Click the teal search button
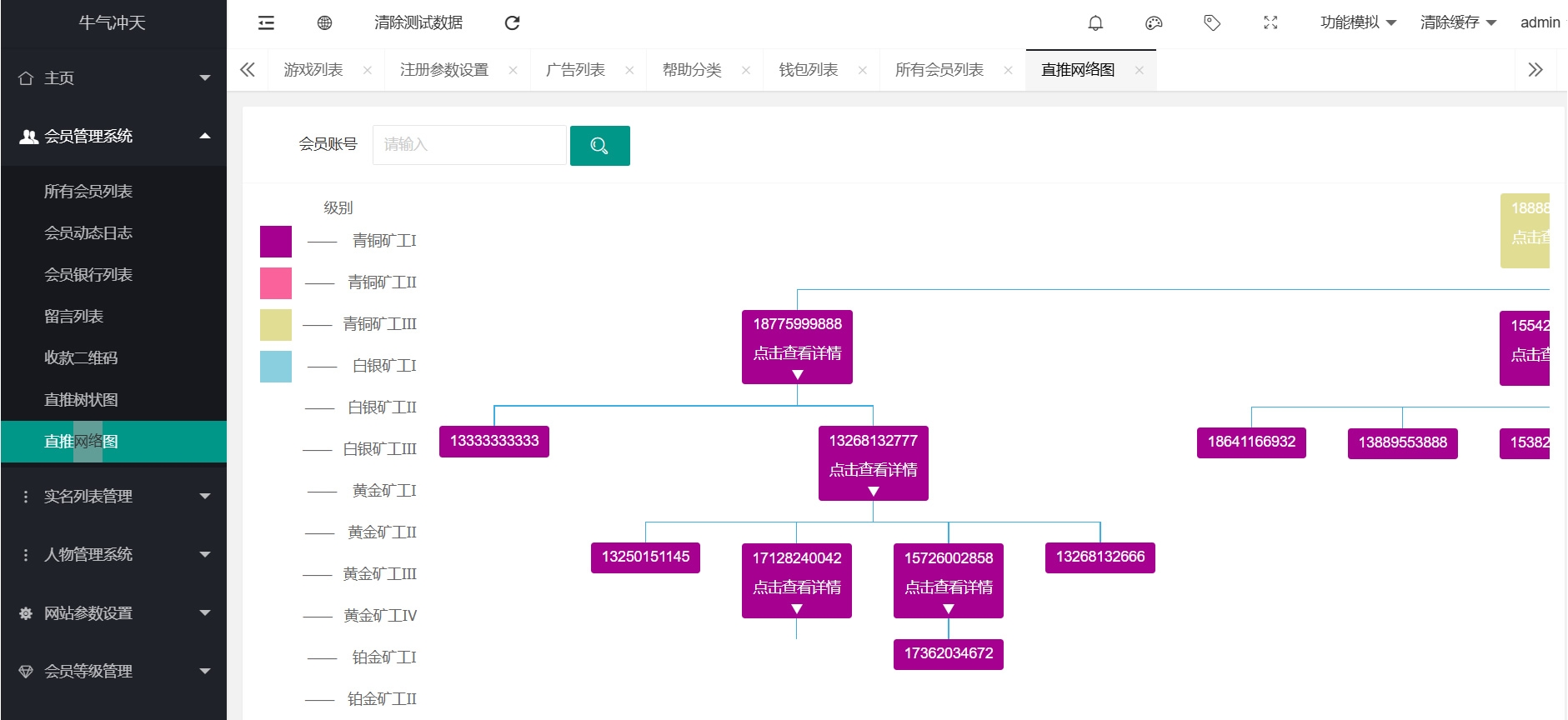 [599, 146]
